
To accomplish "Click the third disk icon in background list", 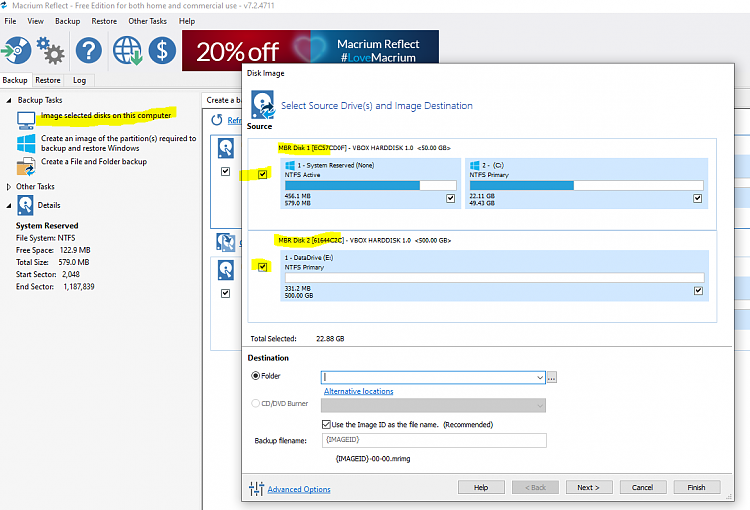I will pyautogui.click(x=226, y=270).
